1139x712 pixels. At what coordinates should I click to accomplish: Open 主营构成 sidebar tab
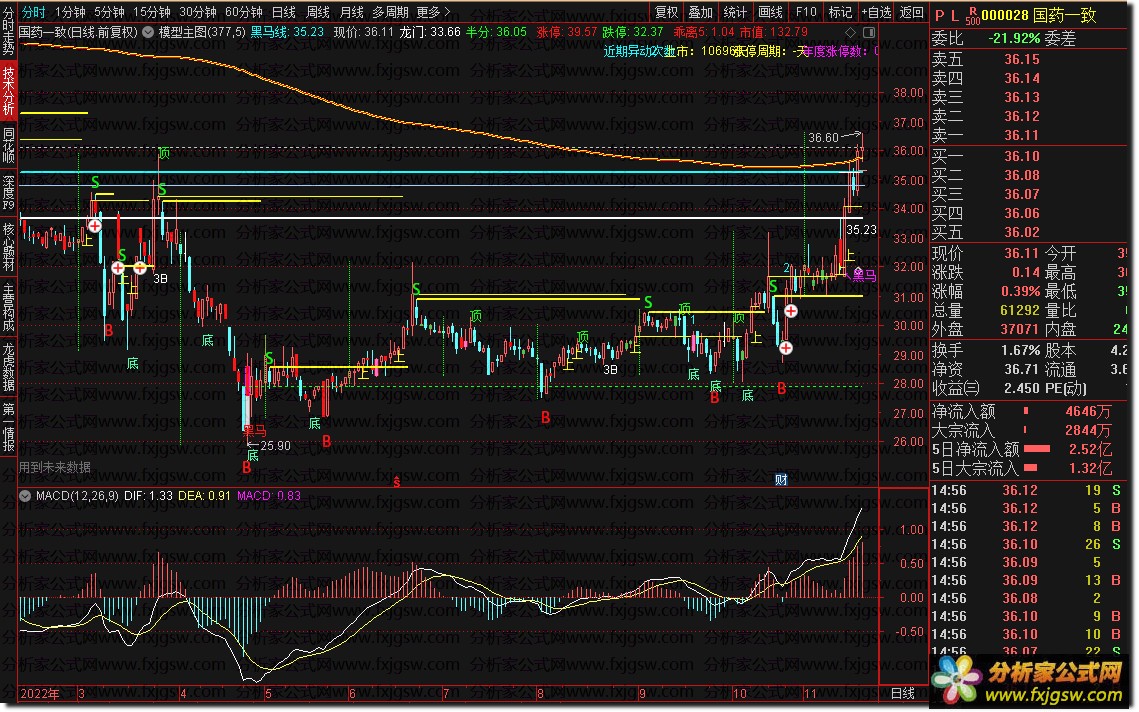[8, 307]
